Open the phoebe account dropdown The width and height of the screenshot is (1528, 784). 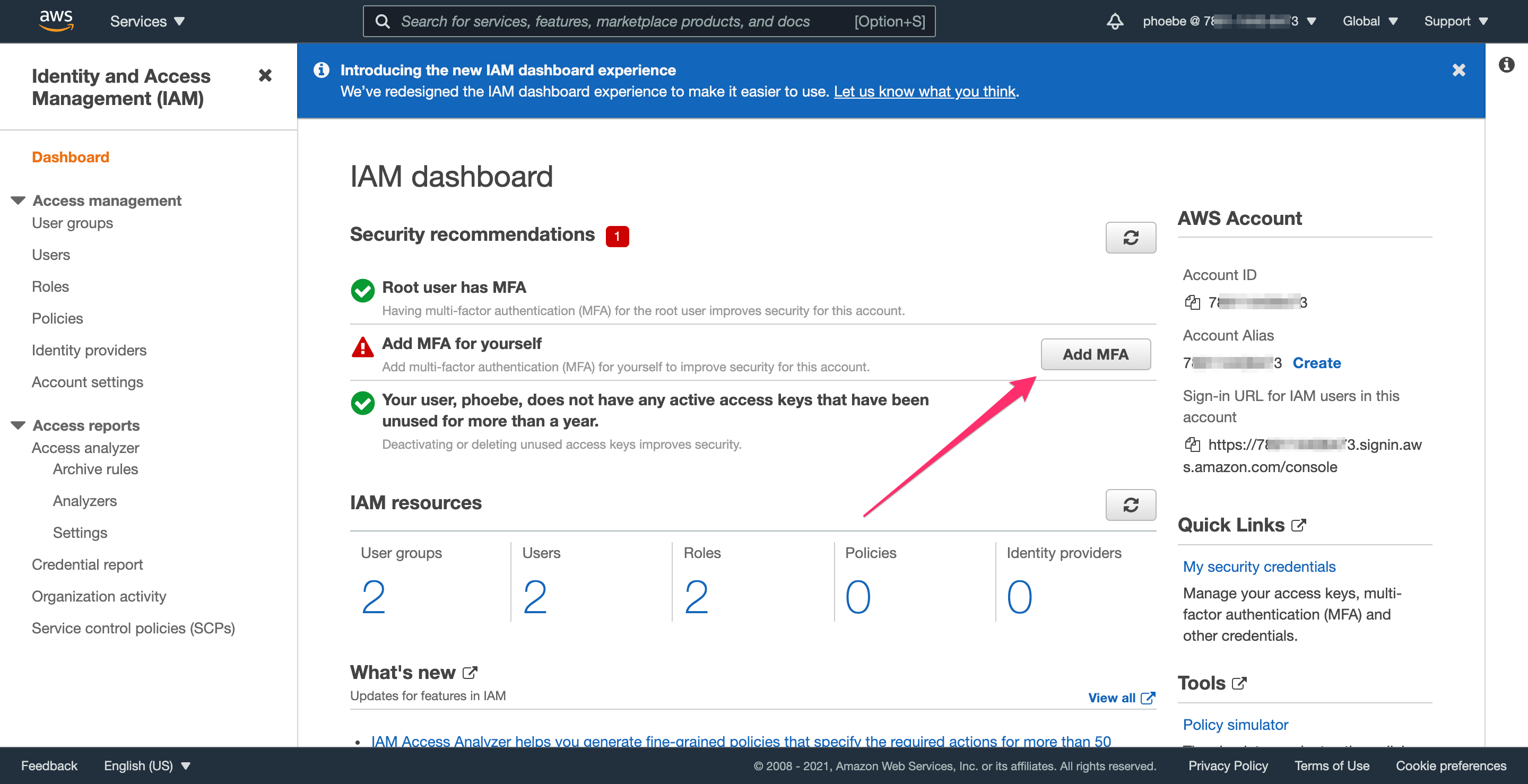[1230, 21]
